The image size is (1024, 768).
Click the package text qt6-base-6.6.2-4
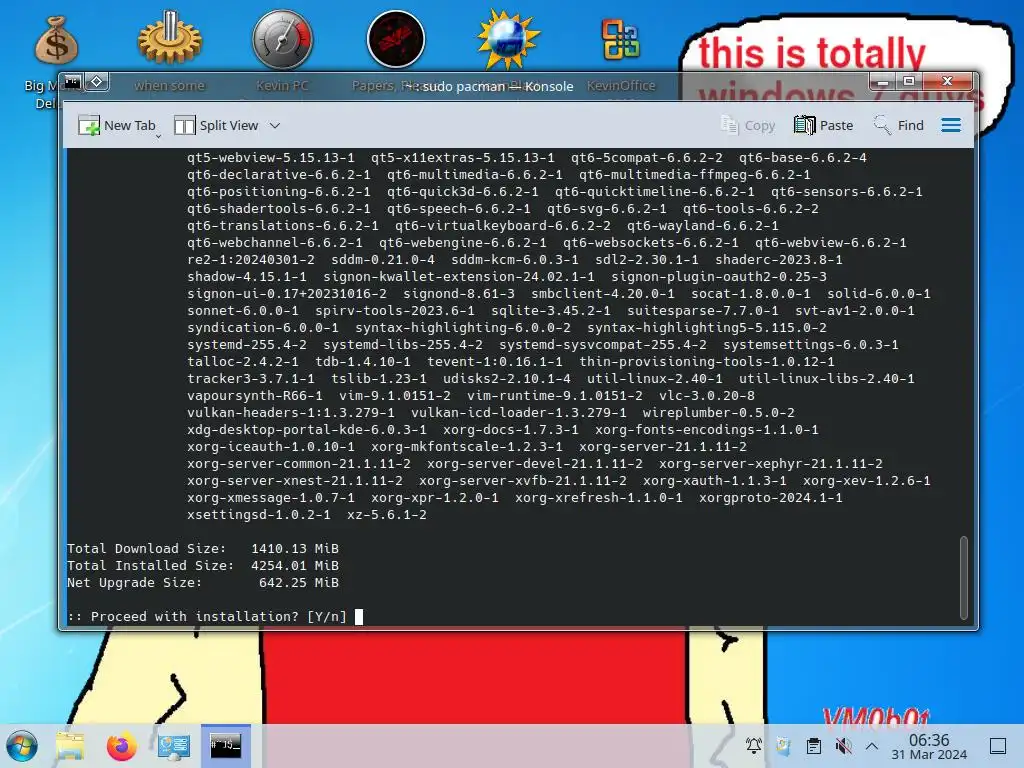coord(803,158)
